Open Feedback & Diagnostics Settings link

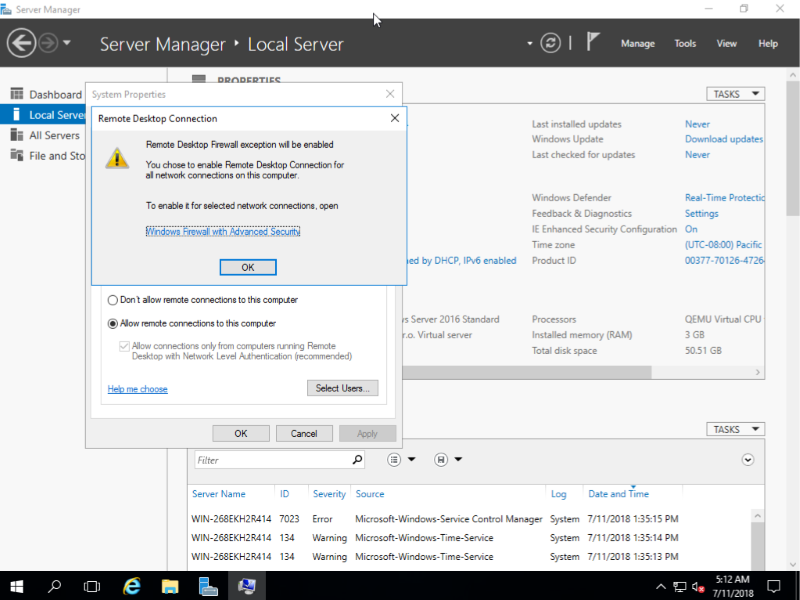pos(701,213)
